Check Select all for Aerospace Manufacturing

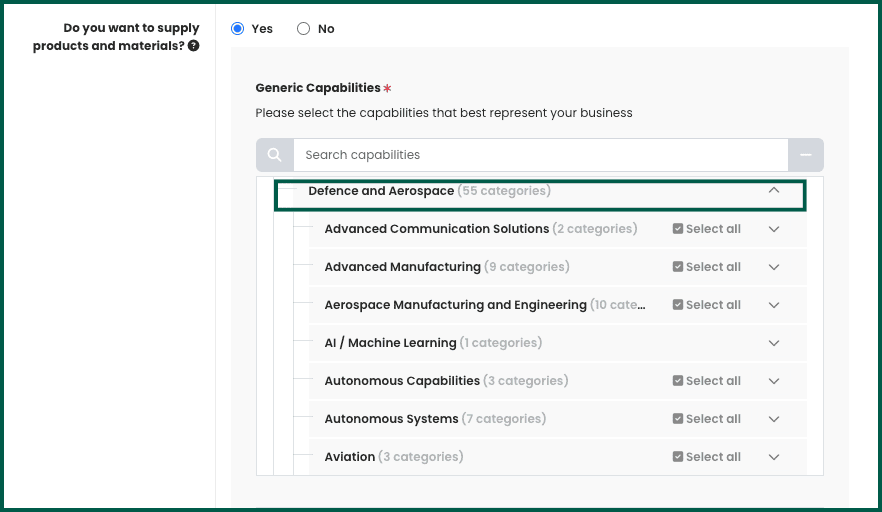678,305
